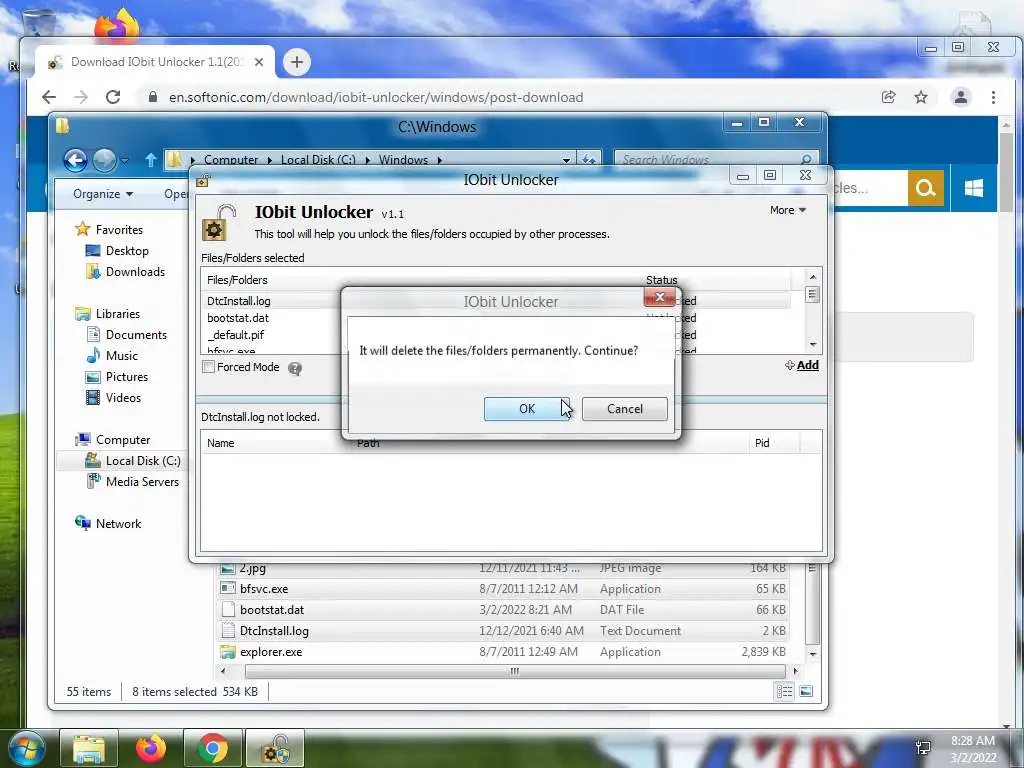The height and width of the screenshot is (768, 1024).
Task: Open Firefox from the taskbar
Action: 151,748
